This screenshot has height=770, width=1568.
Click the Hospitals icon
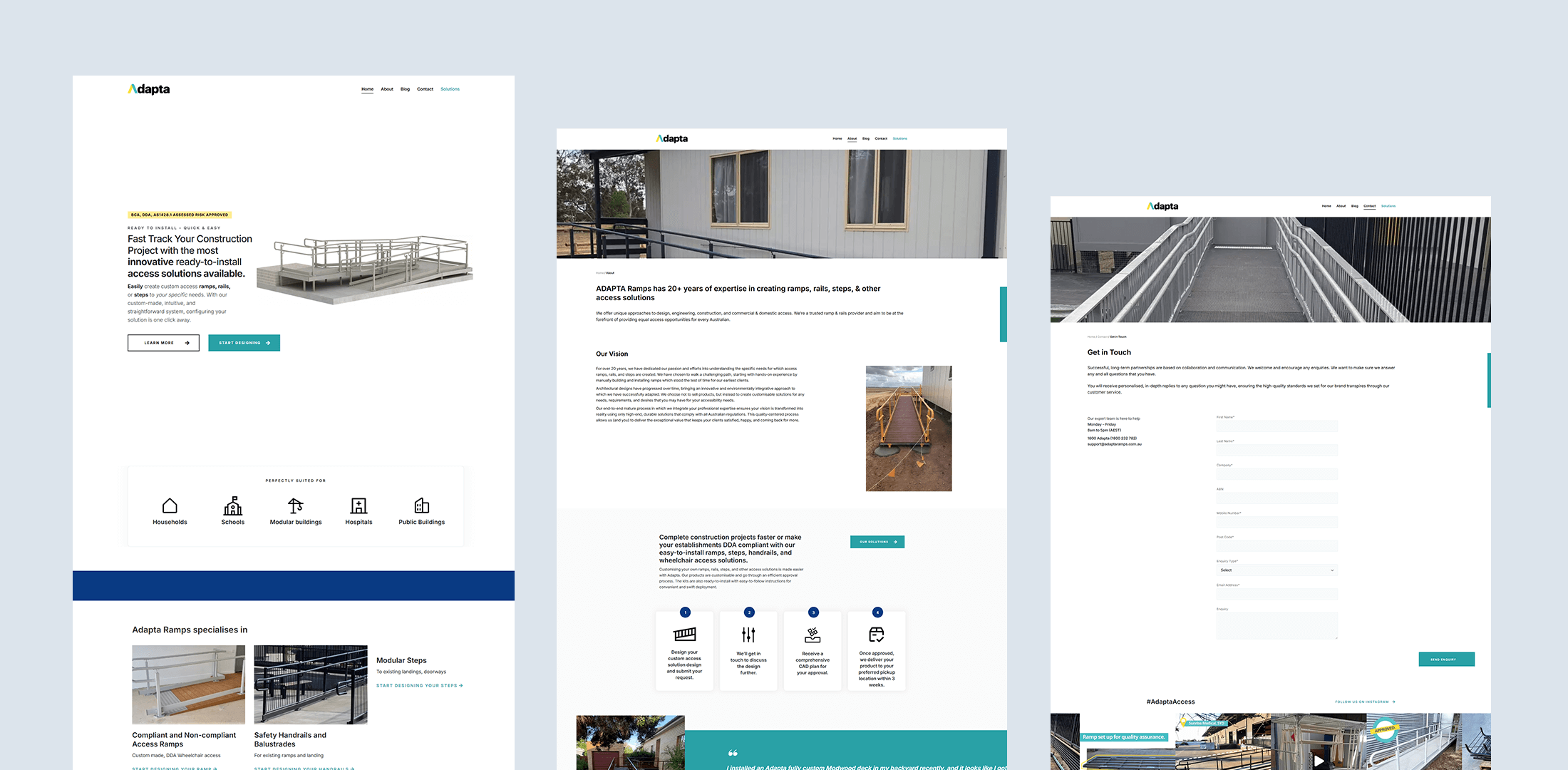coord(359,505)
